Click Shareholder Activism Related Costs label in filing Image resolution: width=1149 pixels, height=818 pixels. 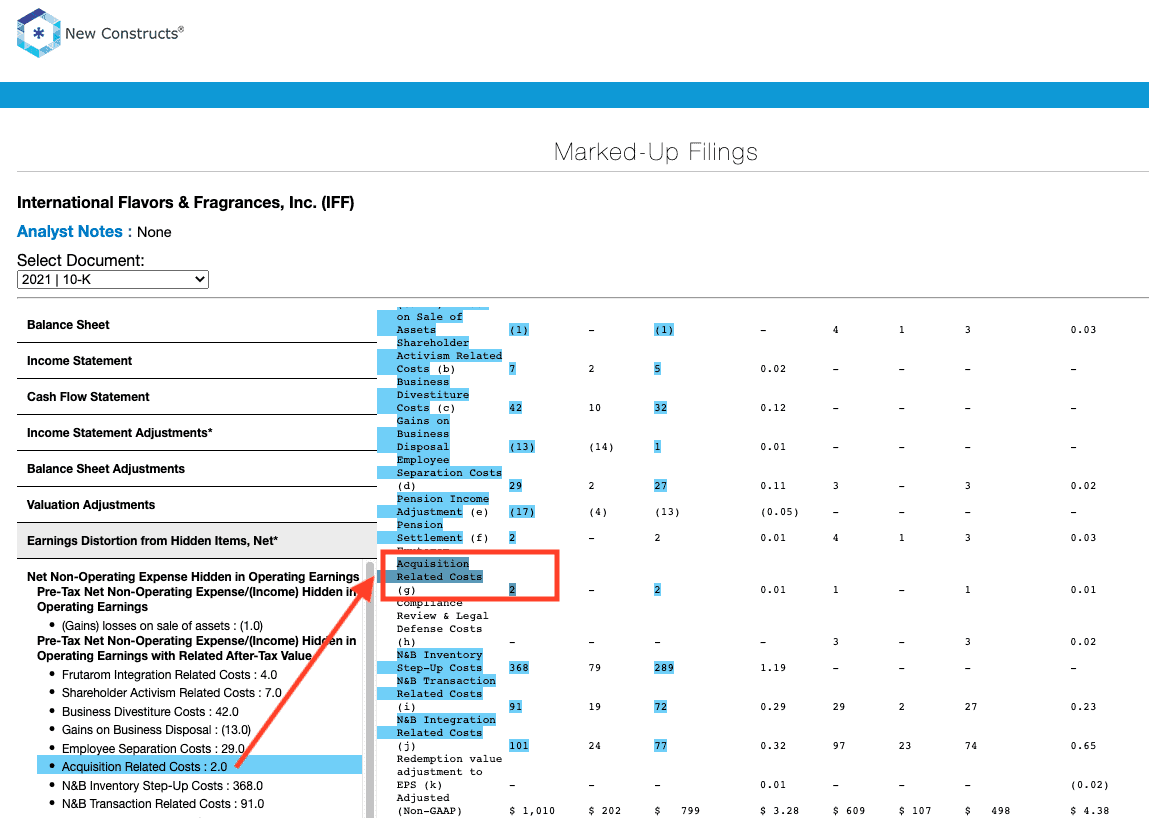click(448, 355)
